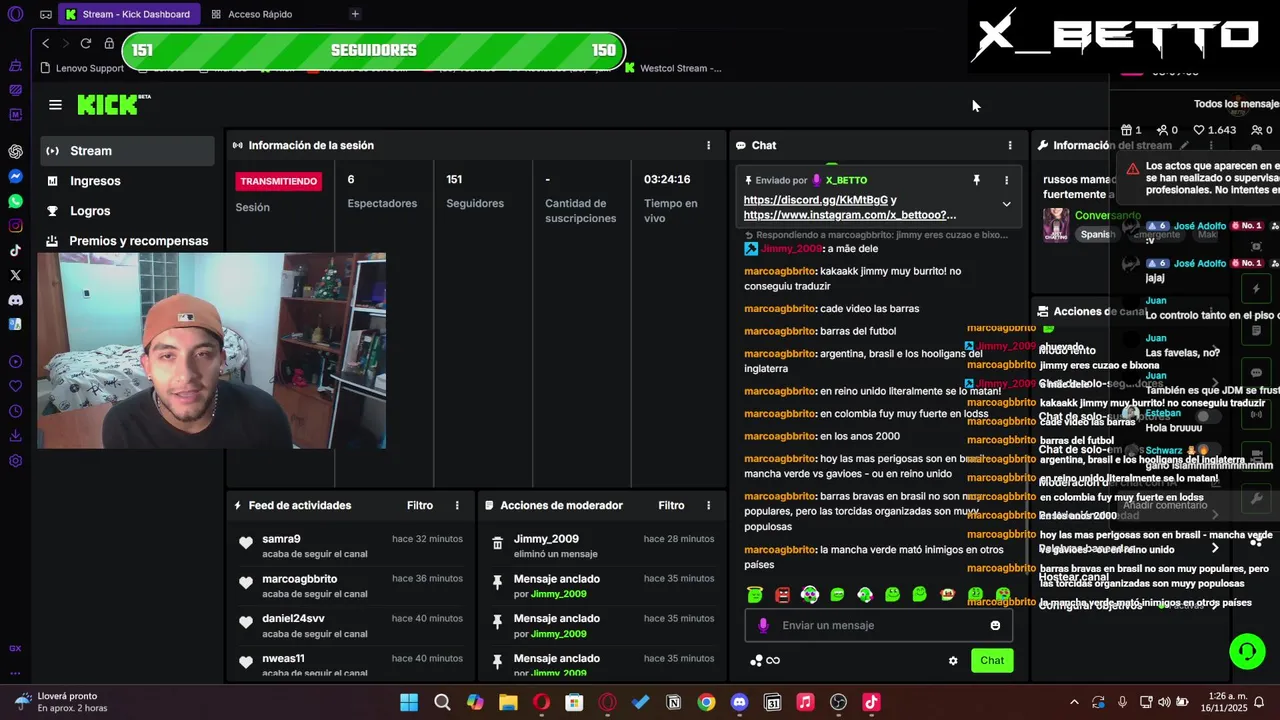
Task: Open the Kick hamburger menu
Action: 55,105
